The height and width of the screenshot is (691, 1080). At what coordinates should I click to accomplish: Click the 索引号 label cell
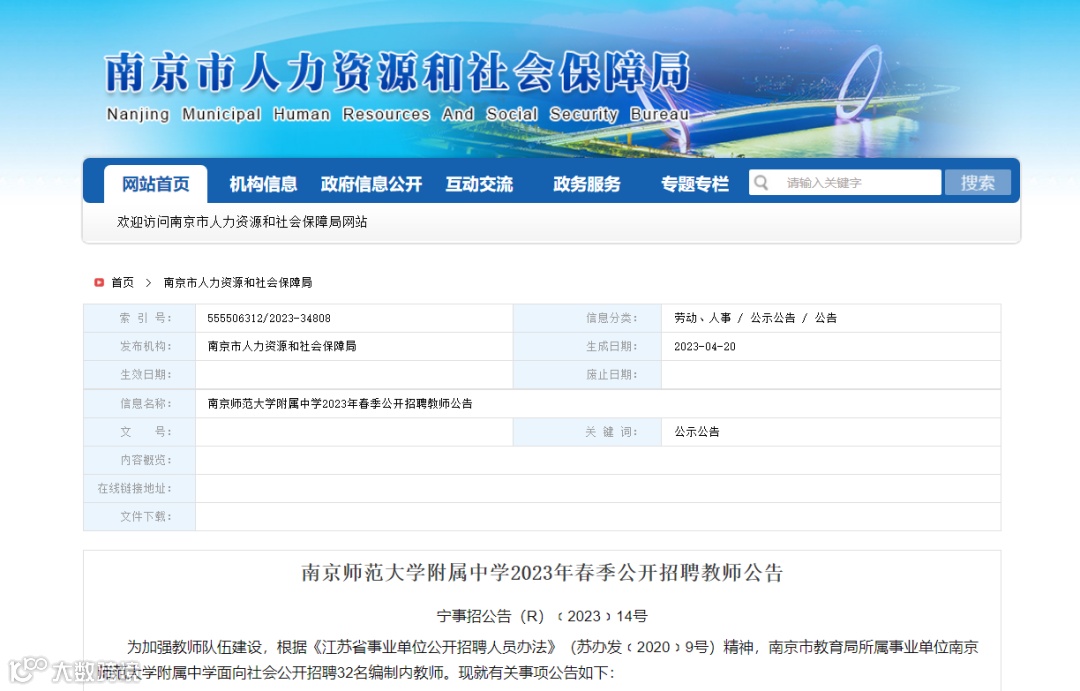click(140, 318)
